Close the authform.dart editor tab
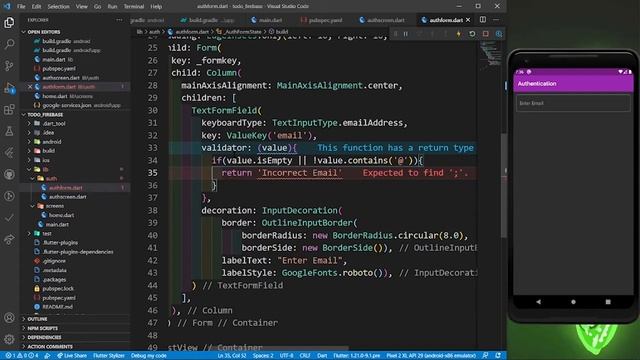Viewport: 640px width, 360px height. coord(468,20)
